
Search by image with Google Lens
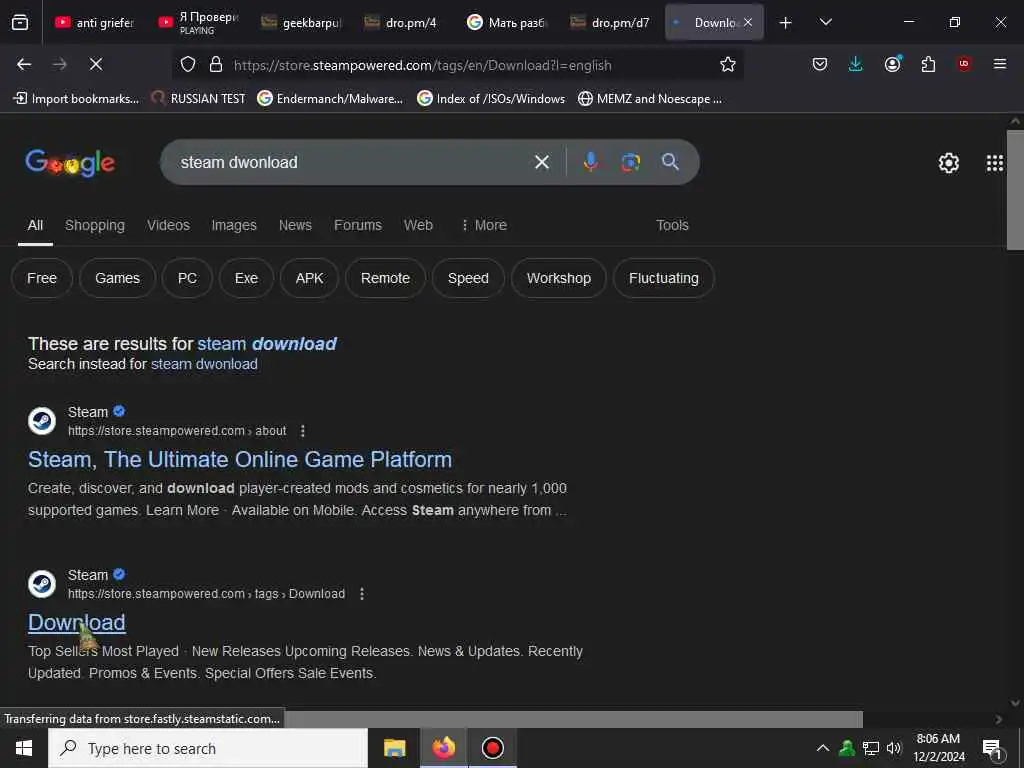click(x=630, y=162)
